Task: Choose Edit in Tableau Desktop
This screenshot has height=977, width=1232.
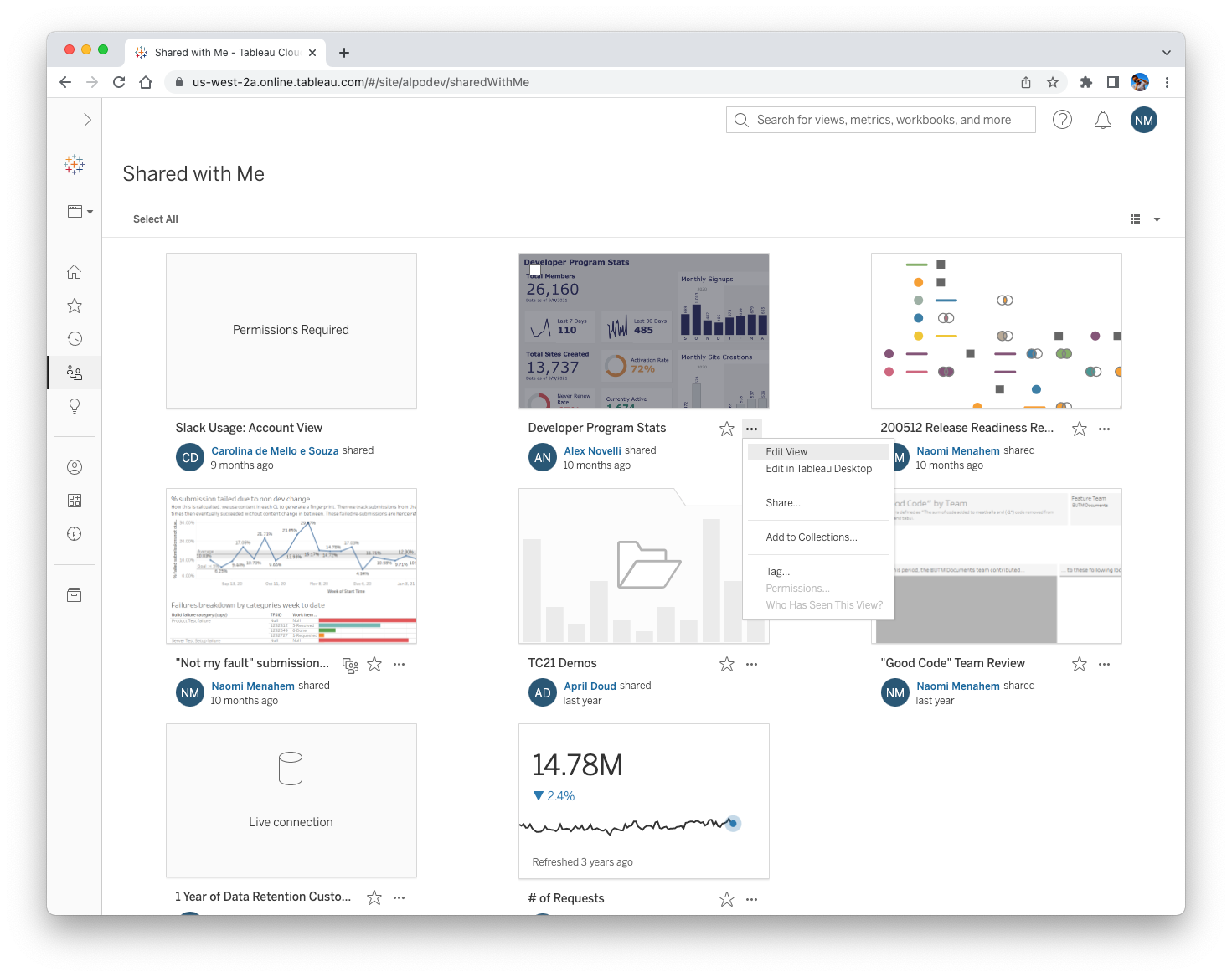Action: pyautogui.click(x=817, y=469)
